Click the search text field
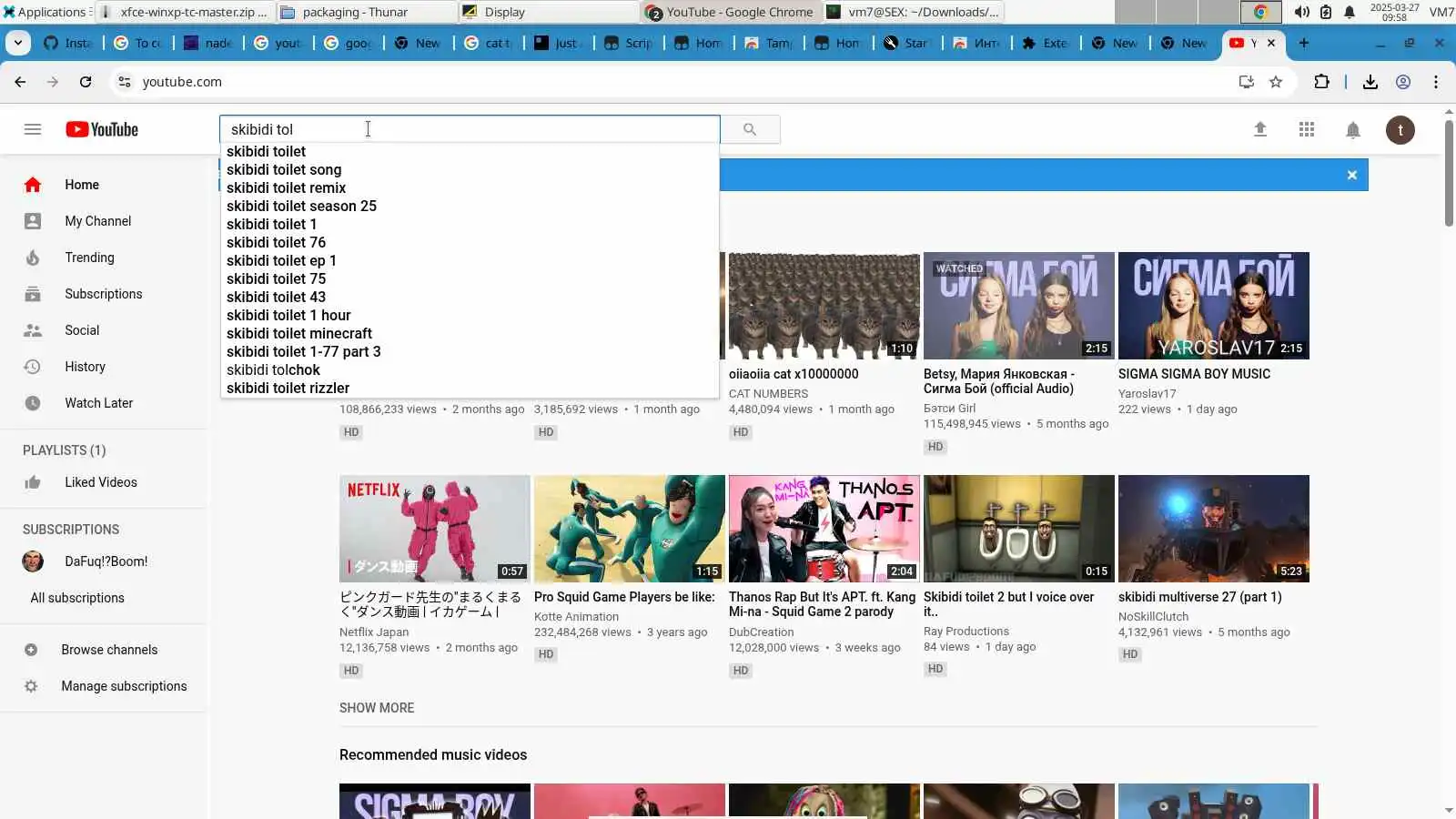1456x819 pixels. tap(470, 129)
